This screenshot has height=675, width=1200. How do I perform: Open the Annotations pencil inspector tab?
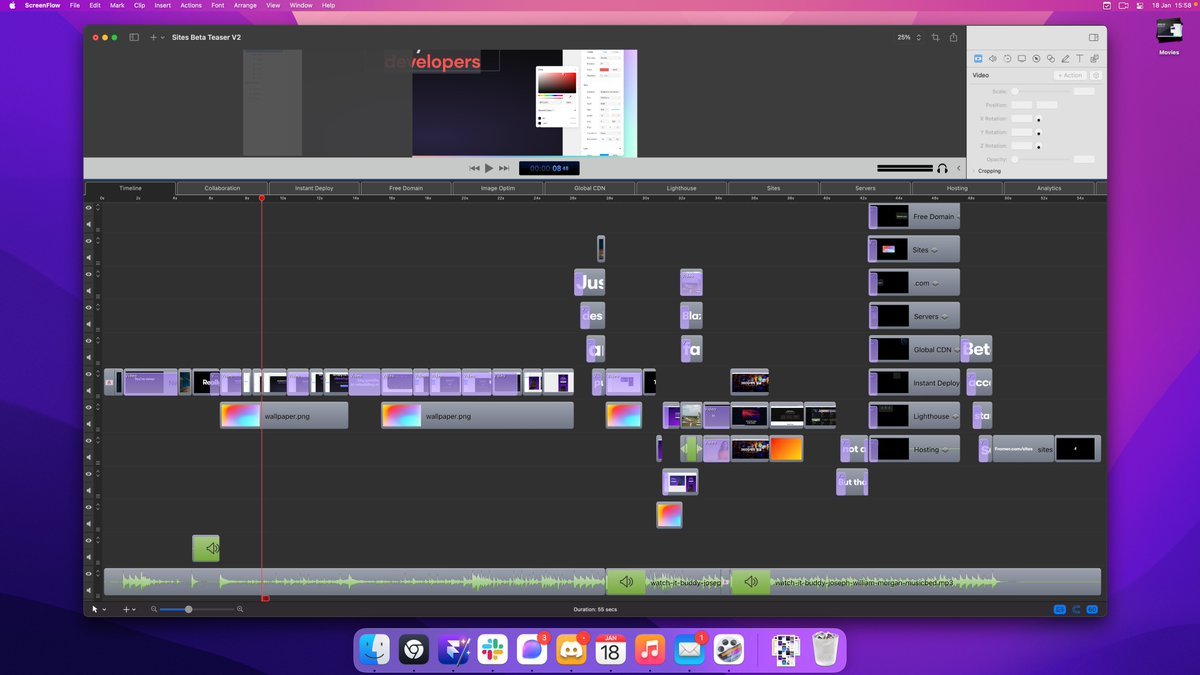tap(1065, 59)
